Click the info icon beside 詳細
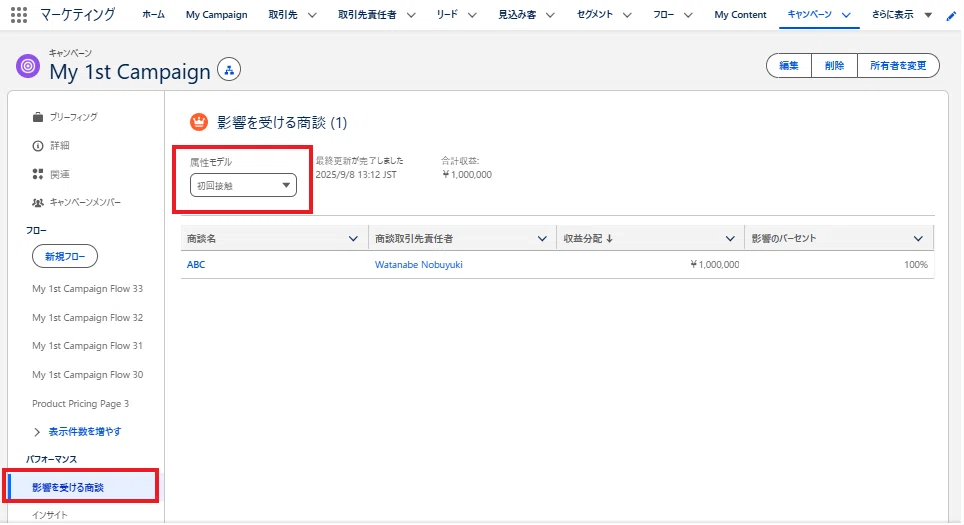 38,146
